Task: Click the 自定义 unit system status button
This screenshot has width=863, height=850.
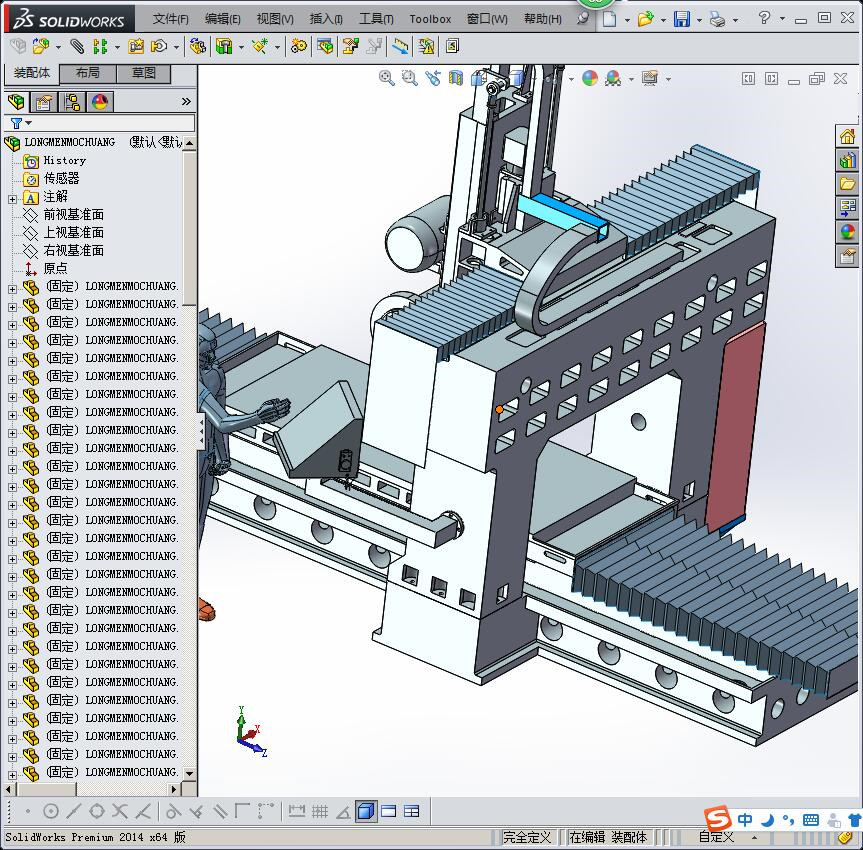Action: pos(716,837)
